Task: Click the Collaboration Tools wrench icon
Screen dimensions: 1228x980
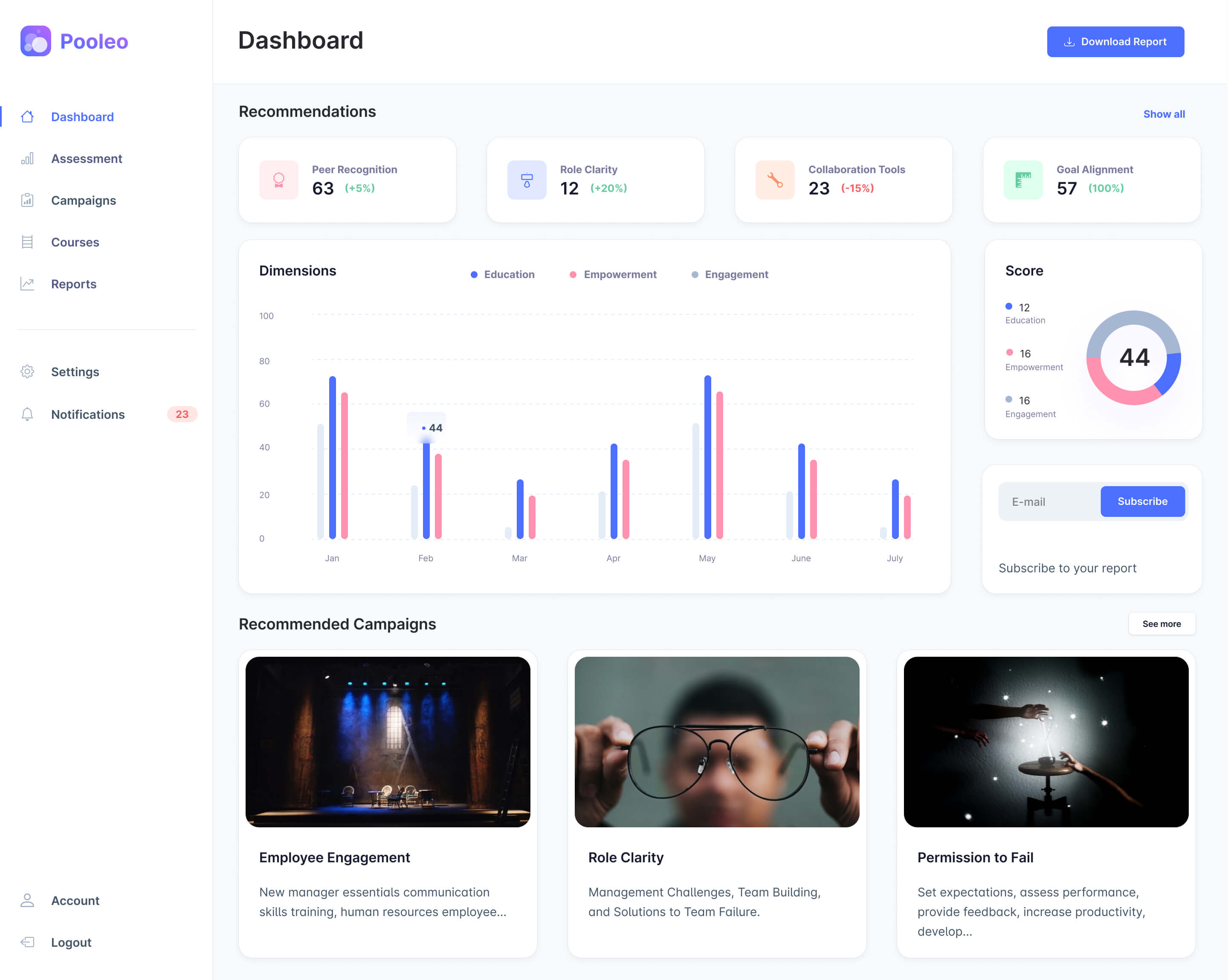Action: (775, 180)
